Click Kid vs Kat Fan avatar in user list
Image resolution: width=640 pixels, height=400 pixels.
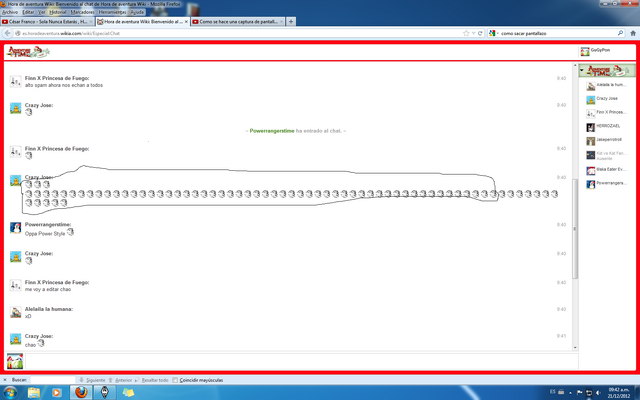(591, 155)
